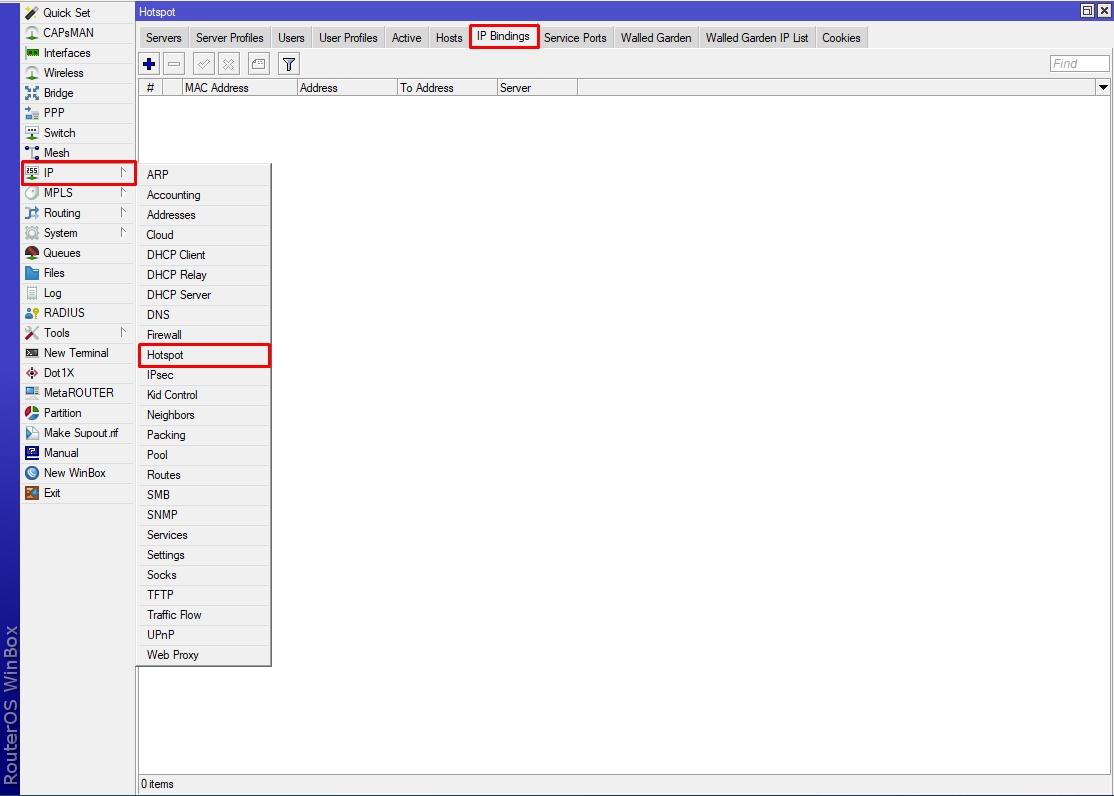Sort by the Server column header
The width and height of the screenshot is (1114, 796).
click(537, 87)
